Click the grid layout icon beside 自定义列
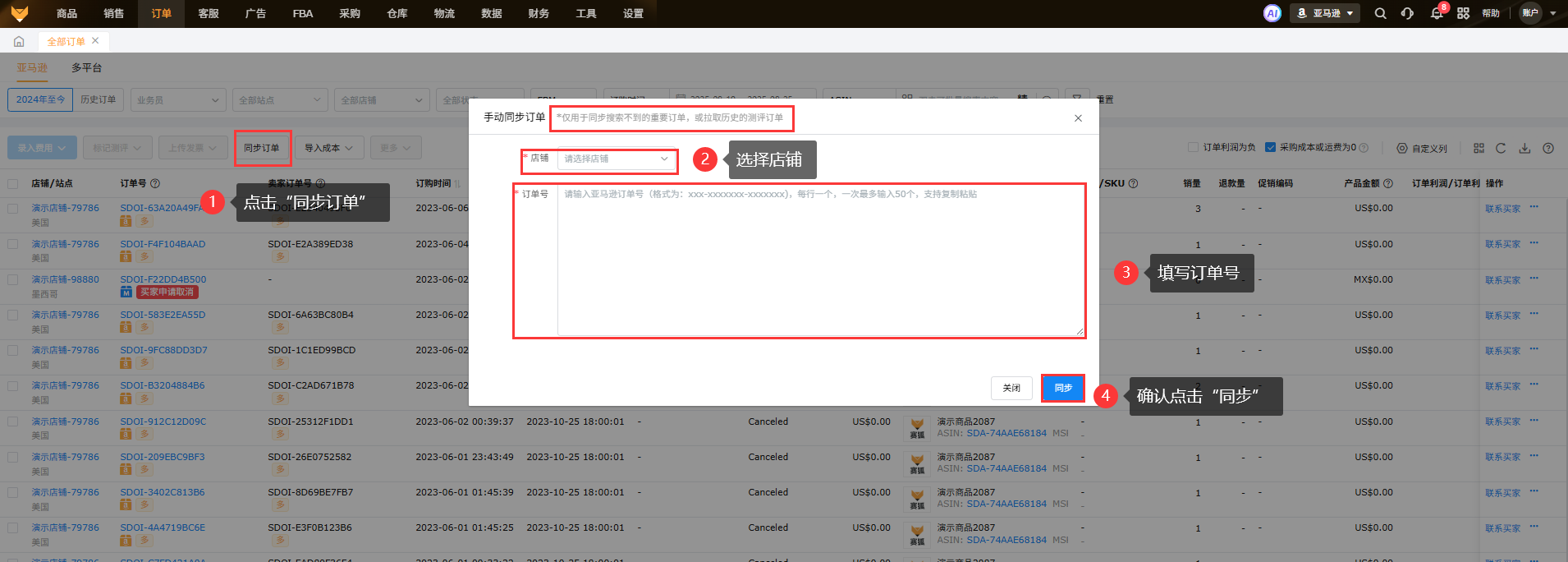Viewport: 1568px width, 562px height. click(1479, 148)
